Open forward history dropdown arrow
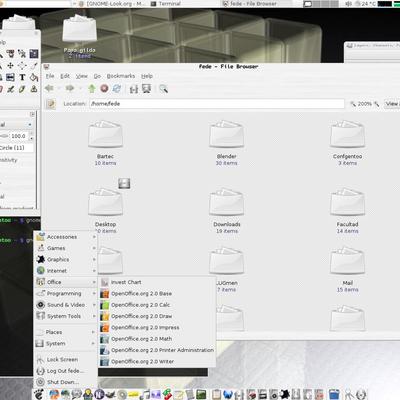This screenshot has height=400, width=400. coord(80,89)
